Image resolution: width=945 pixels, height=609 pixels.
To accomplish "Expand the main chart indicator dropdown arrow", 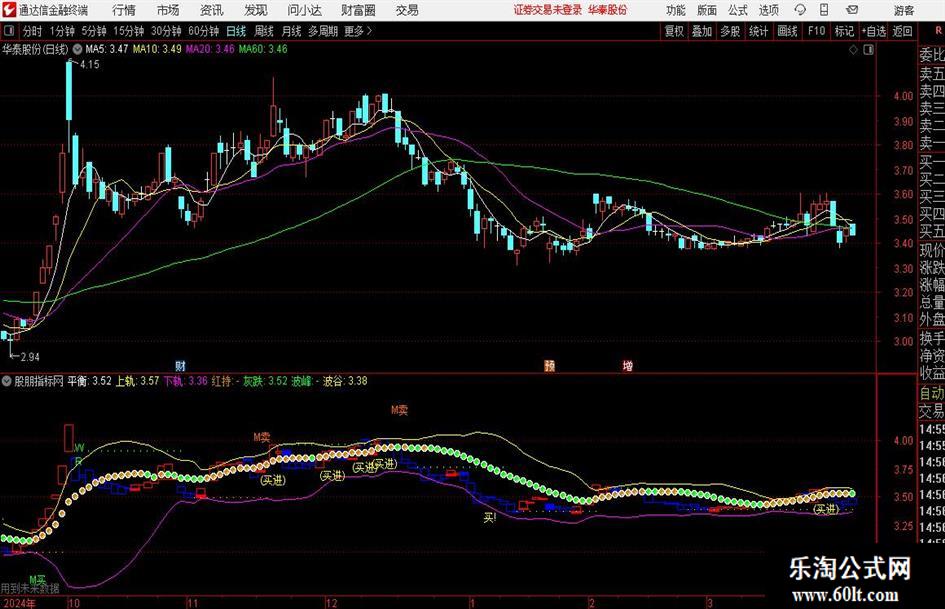I will (x=77, y=49).
